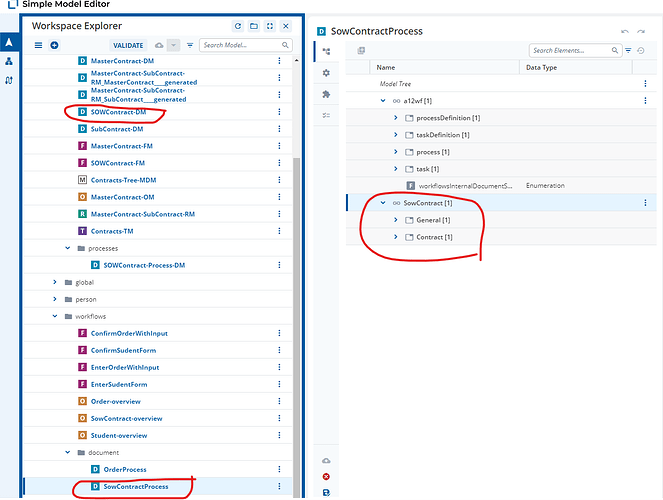
Task: Select SowContractProcess in explorer tree
Action: pos(136,486)
